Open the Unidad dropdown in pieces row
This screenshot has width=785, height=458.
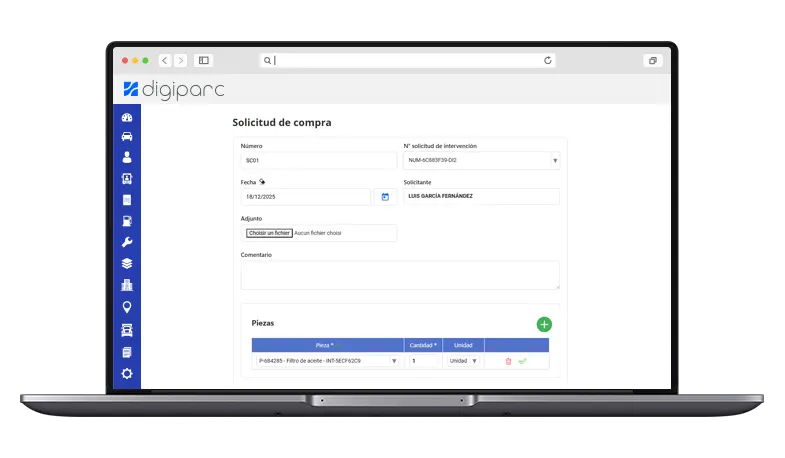[473, 361]
